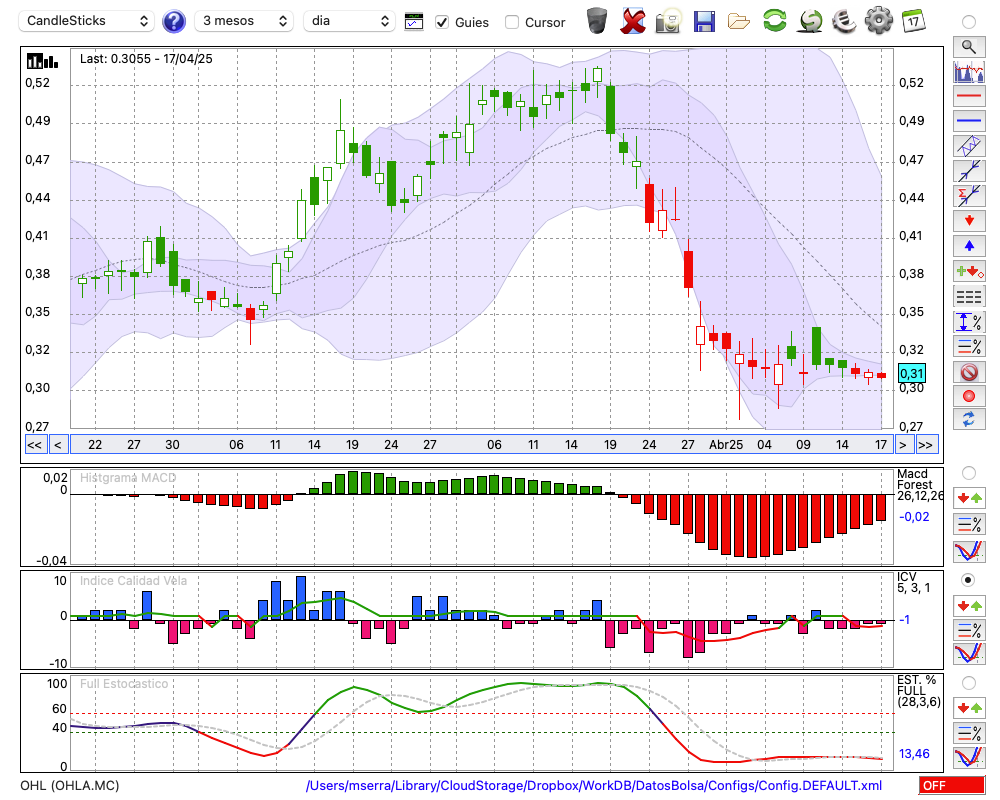Click the cyan 0,31 current price marker
Image resolution: width=1000 pixels, height=800 pixels.
(911, 373)
